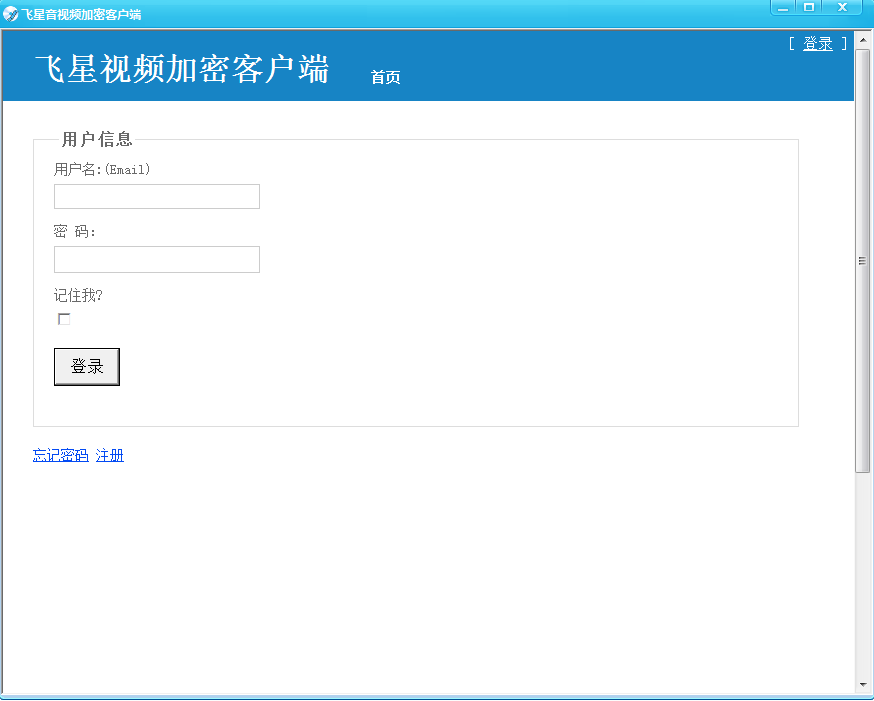Click the scrollbar down arrow

coord(863,684)
